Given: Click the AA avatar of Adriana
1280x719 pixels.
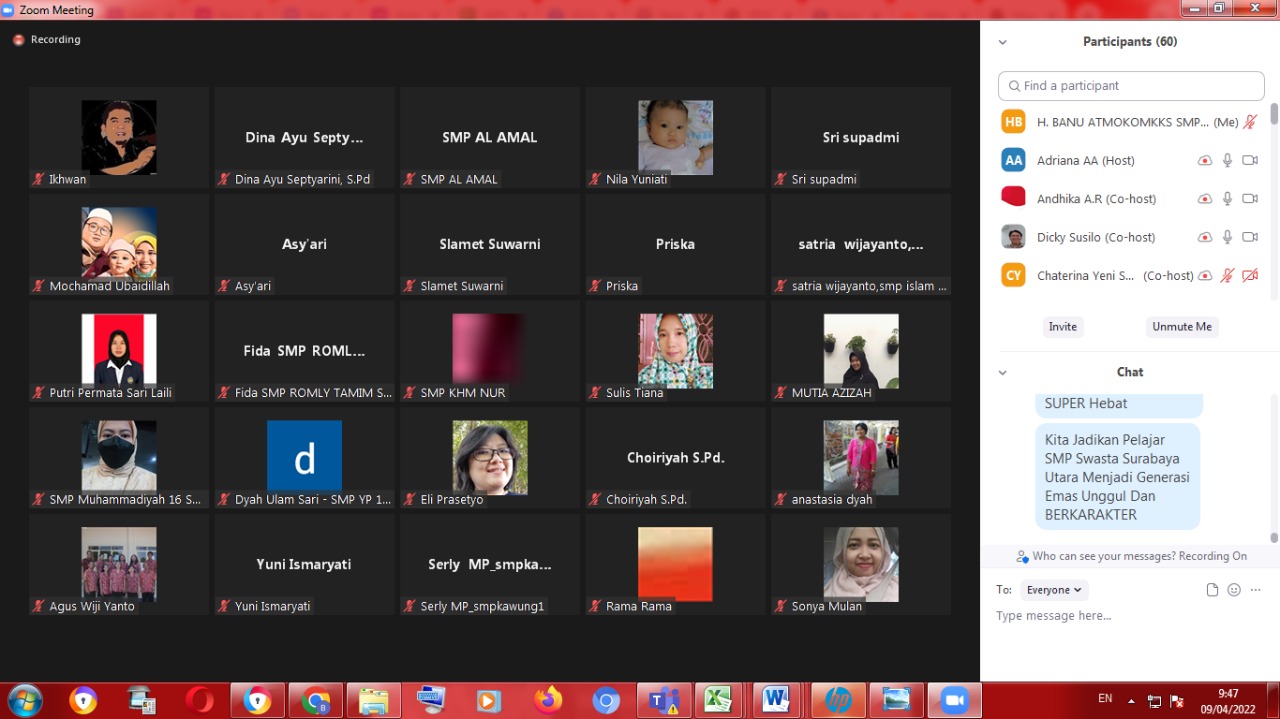Looking at the screenshot, I should pyautogui.click(x=1014, y=160).
